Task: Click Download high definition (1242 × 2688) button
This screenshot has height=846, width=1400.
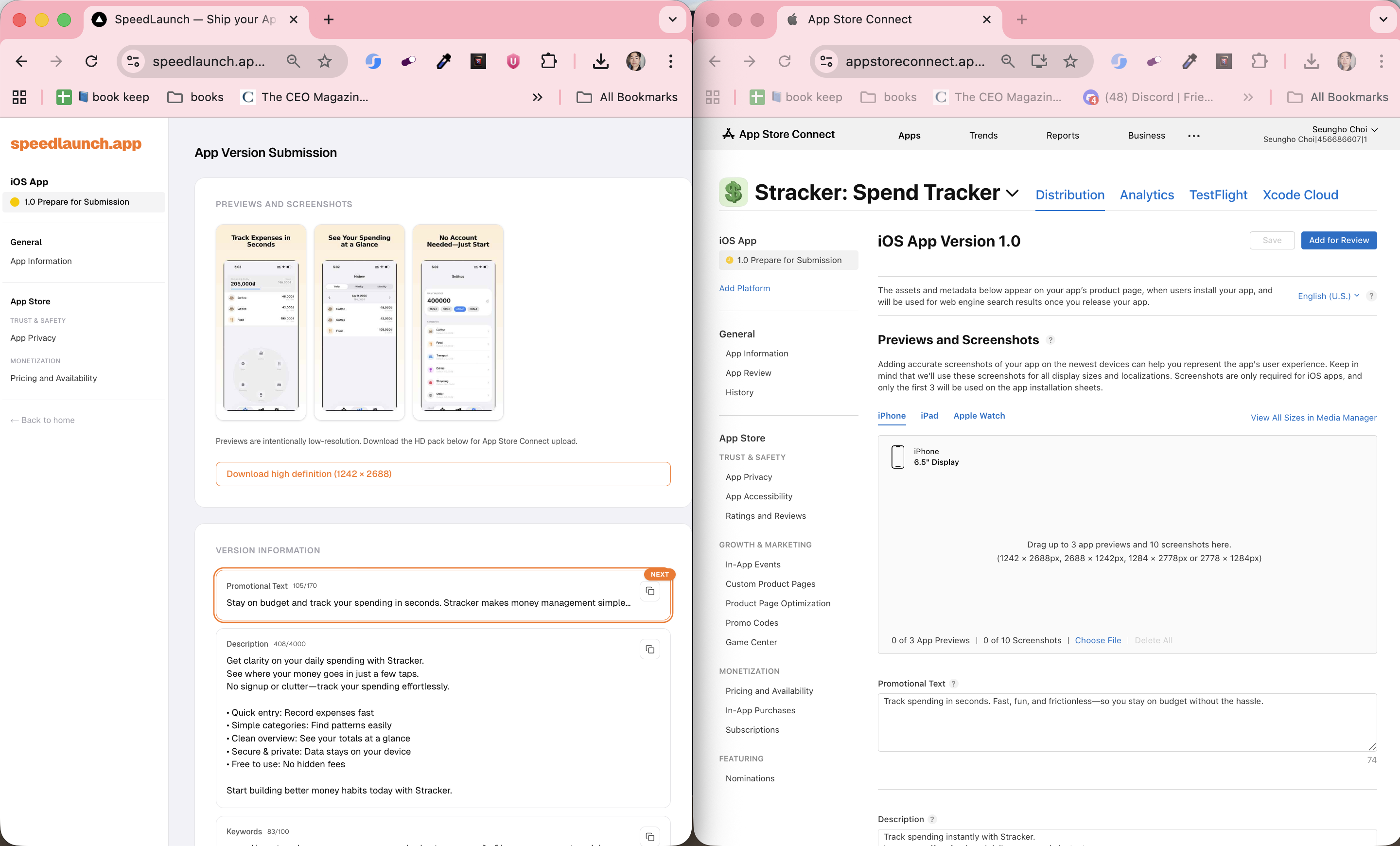Action: click(x=443, y=474)
